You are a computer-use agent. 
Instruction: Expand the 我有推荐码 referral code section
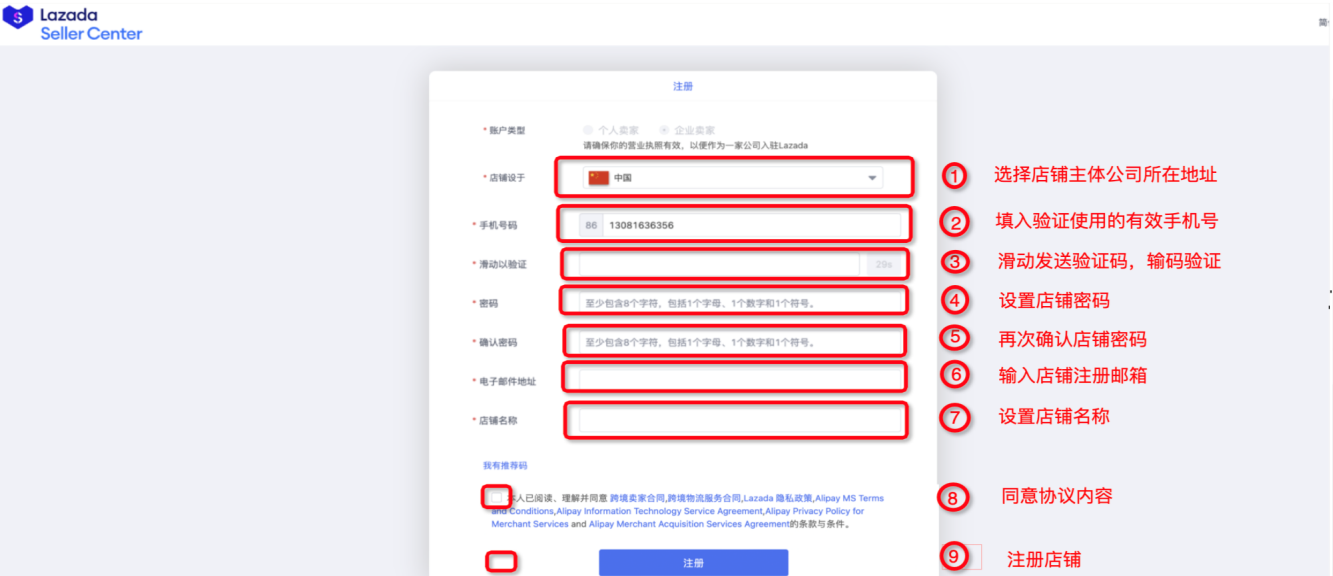(505, 466)
